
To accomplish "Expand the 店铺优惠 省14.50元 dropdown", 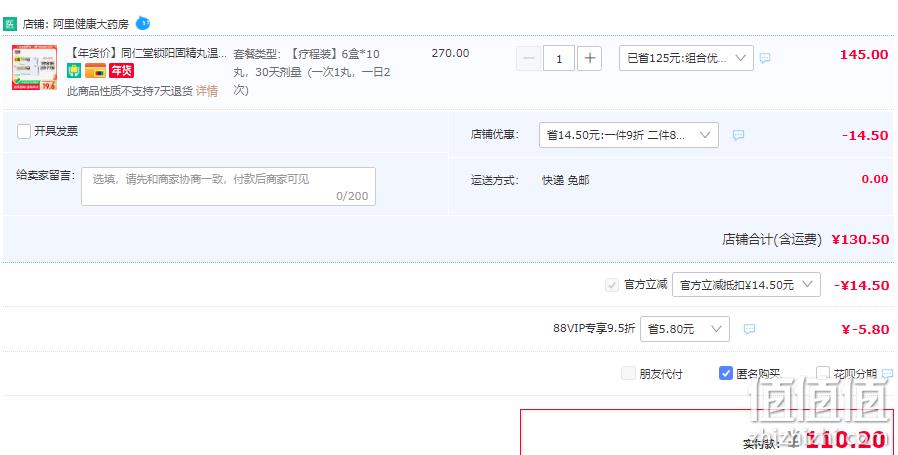I will [629, 135].
